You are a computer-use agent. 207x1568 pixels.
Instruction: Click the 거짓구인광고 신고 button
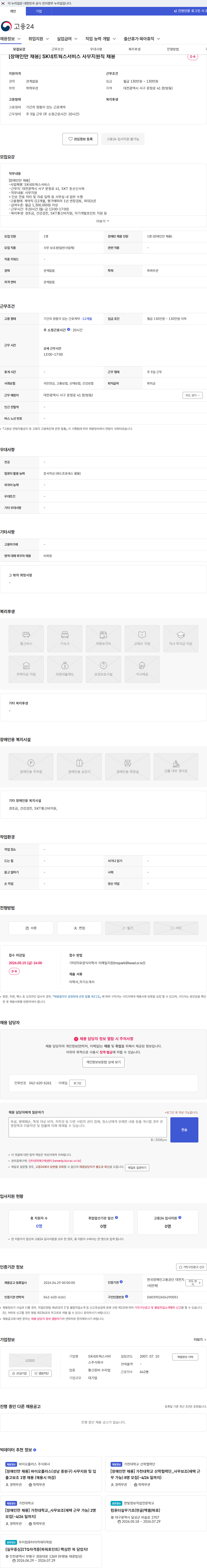(x=191, y=1267)
